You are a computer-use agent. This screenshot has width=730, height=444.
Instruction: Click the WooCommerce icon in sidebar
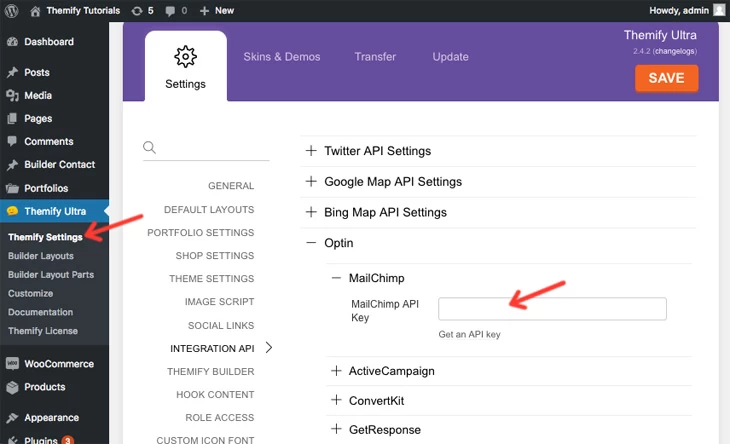(13, 363)
